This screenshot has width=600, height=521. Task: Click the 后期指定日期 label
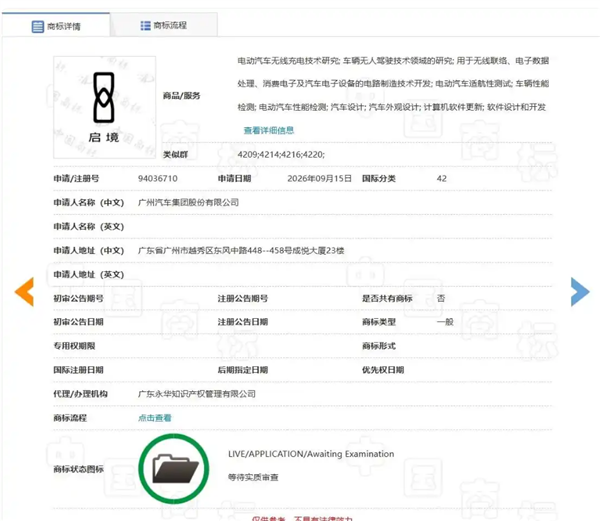coord(243,370)
